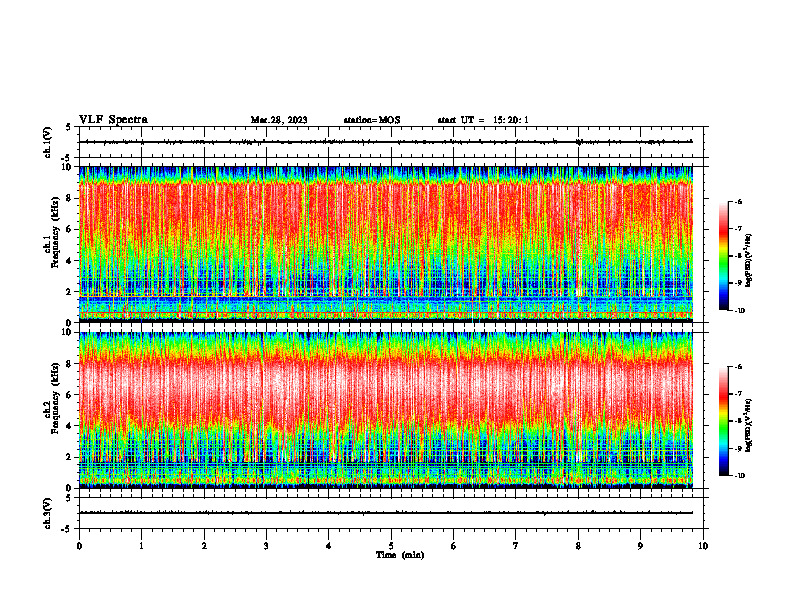
Task: Click the "-6" label on ch.1 color scale
Action: (737, 201)
